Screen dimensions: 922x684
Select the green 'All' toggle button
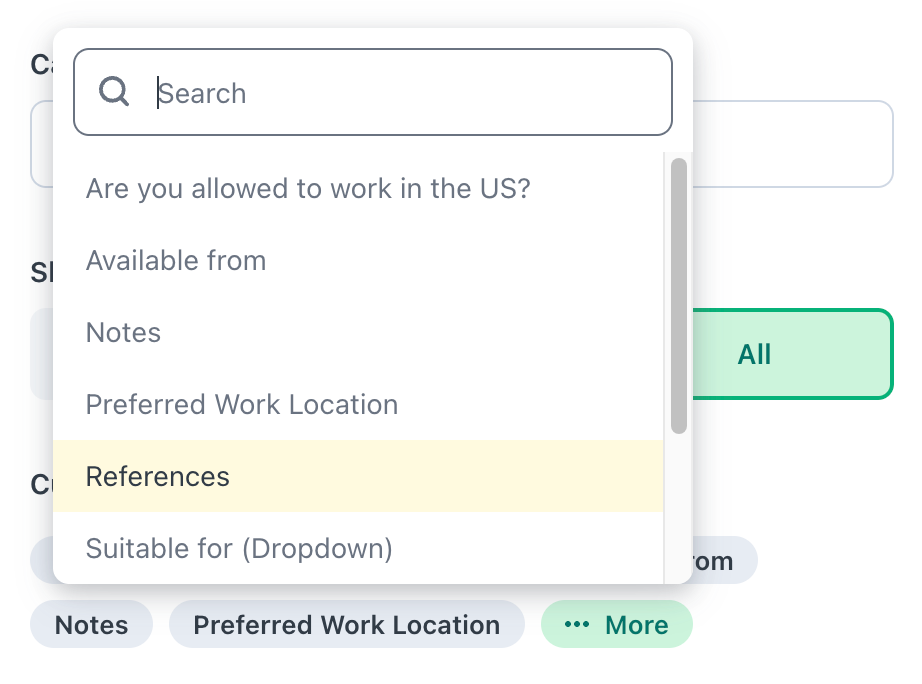793,354
